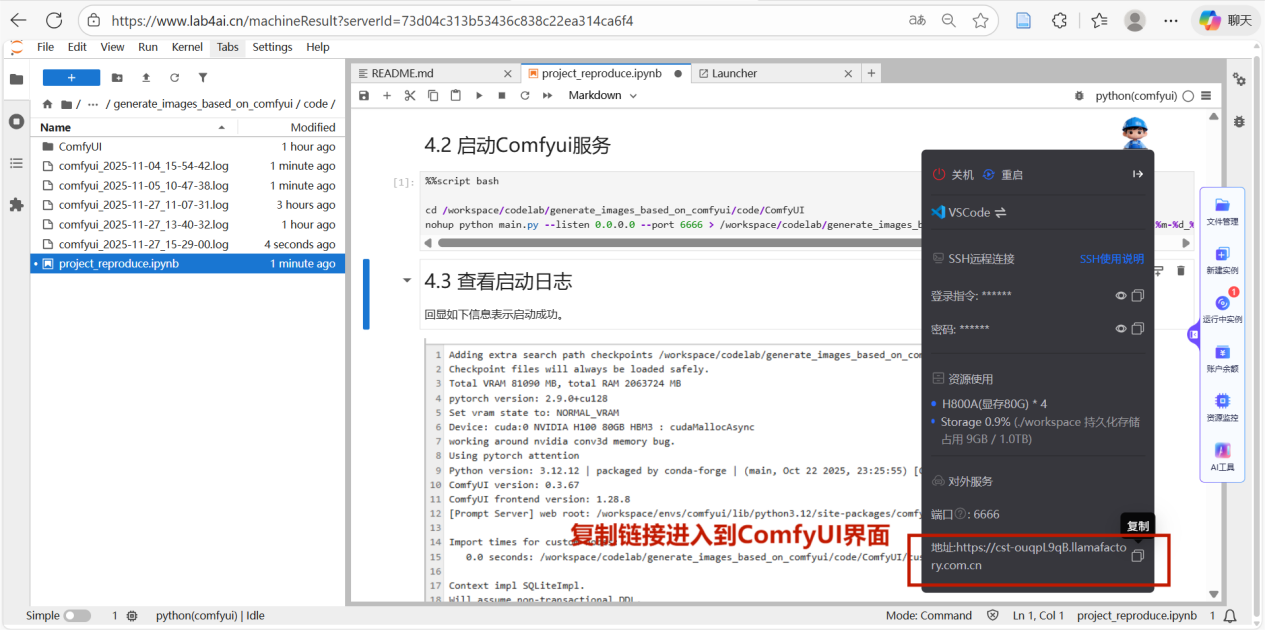
Task: Reveal the hidden SSH password
Action: point(1121,329)
